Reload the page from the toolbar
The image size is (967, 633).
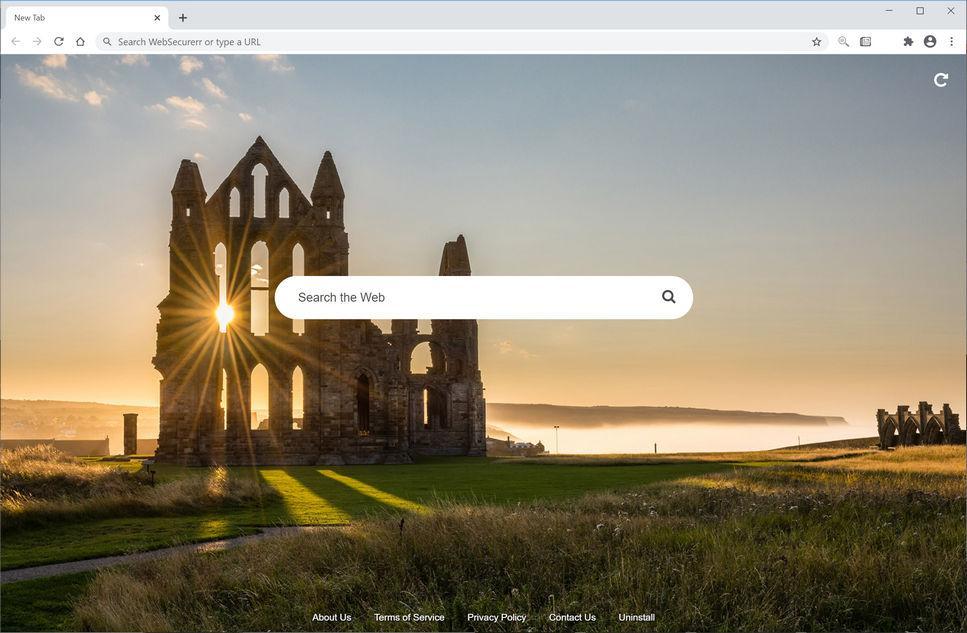pyautogui.click(x=59, y=41)
